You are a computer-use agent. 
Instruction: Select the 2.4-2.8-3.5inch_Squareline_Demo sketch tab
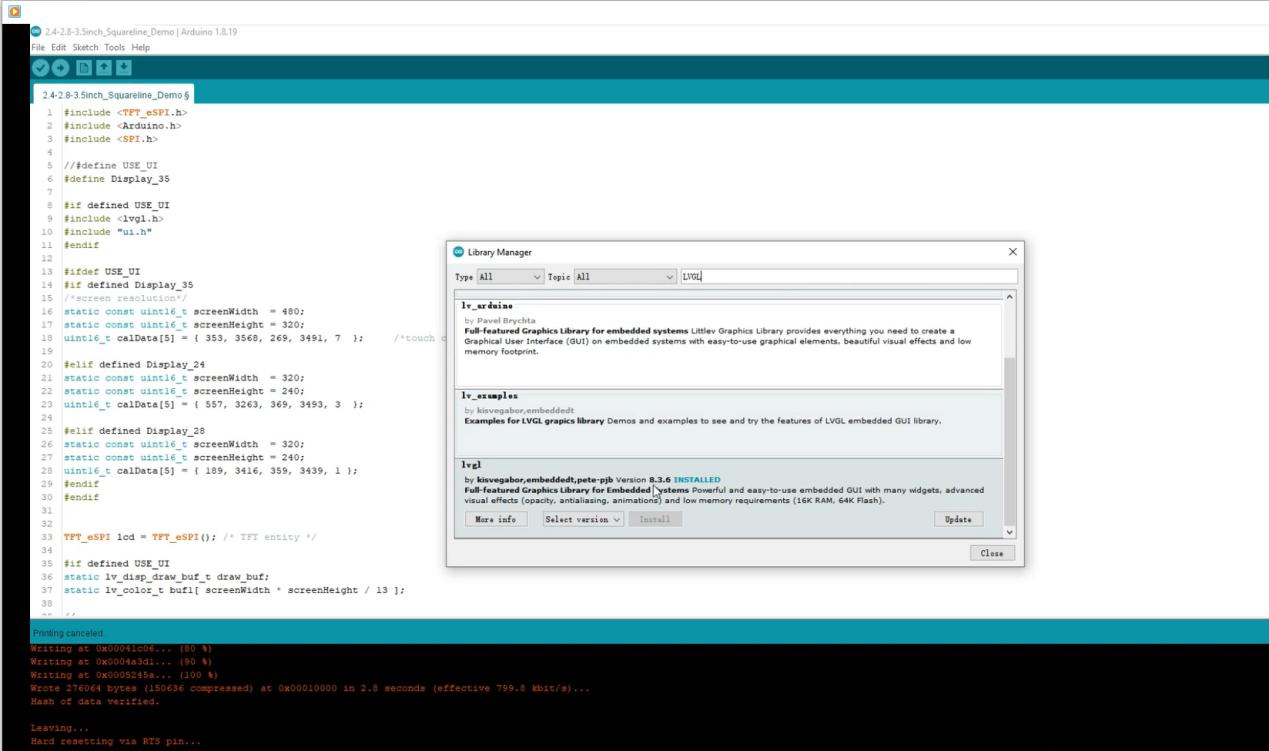point(113,94)
